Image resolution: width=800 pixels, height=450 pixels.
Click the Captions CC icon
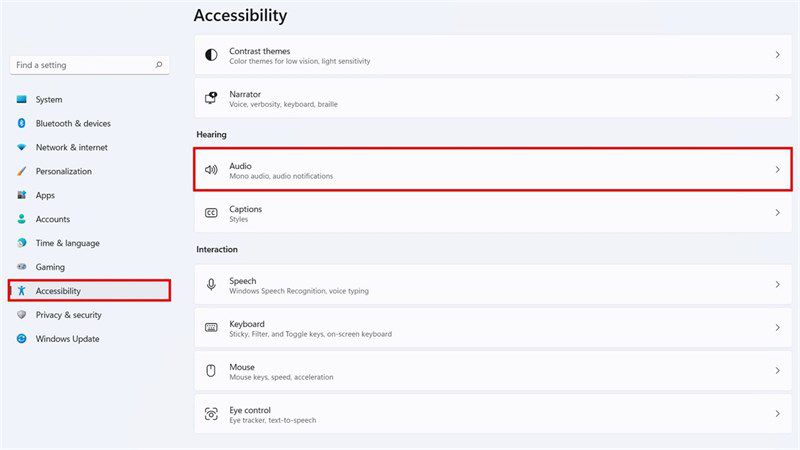click(x=211, y=213)
